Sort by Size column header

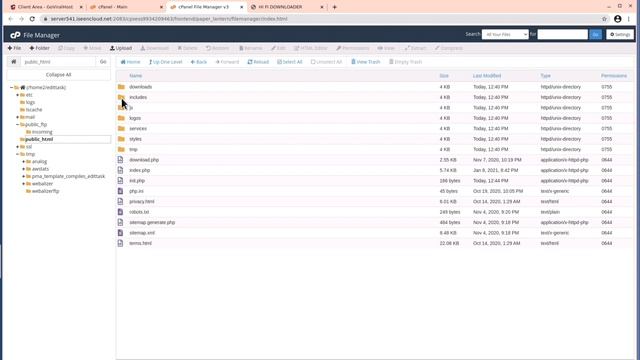[444, 76]
